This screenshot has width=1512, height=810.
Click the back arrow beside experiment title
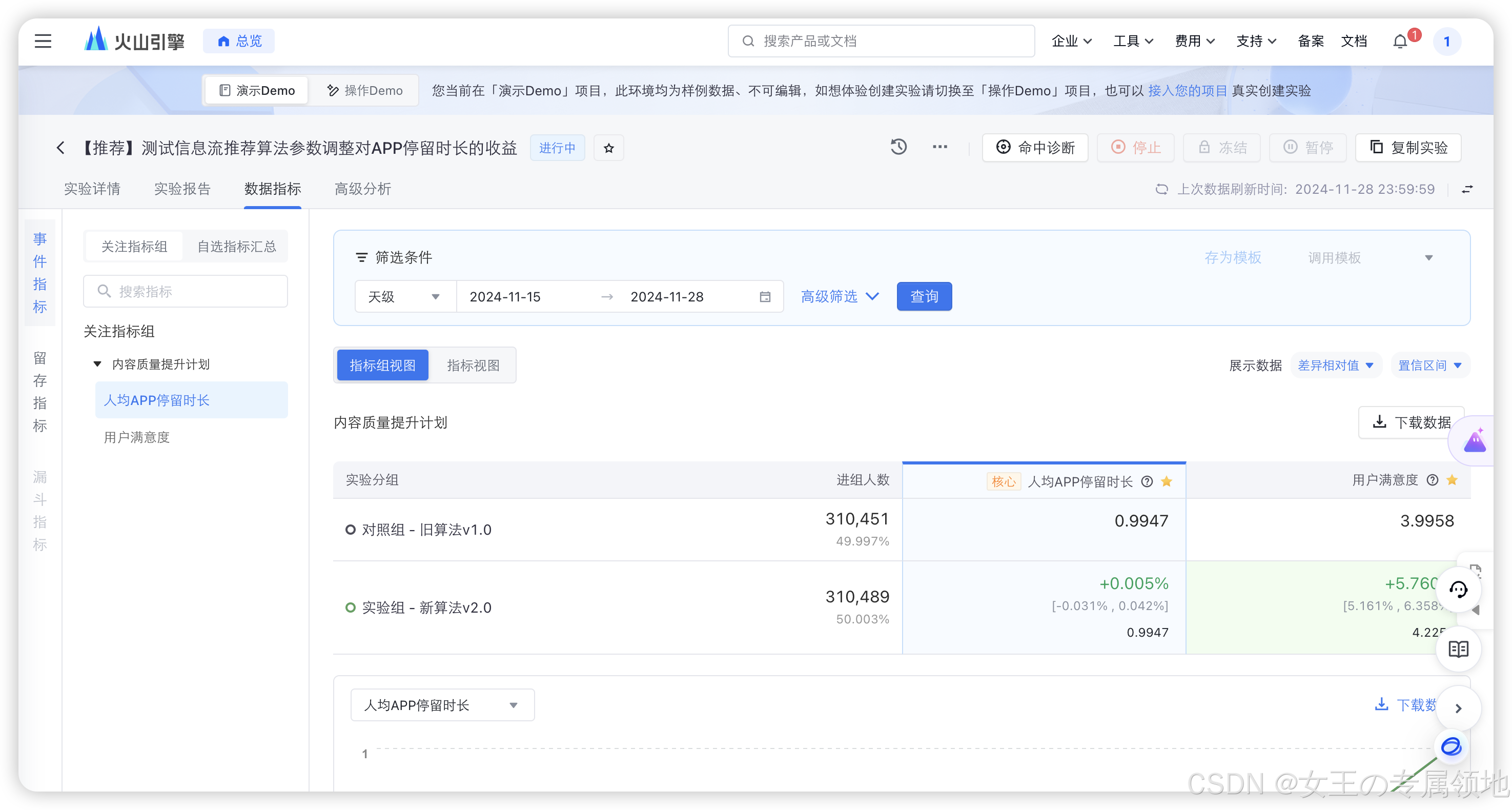[x=60, y=148]
